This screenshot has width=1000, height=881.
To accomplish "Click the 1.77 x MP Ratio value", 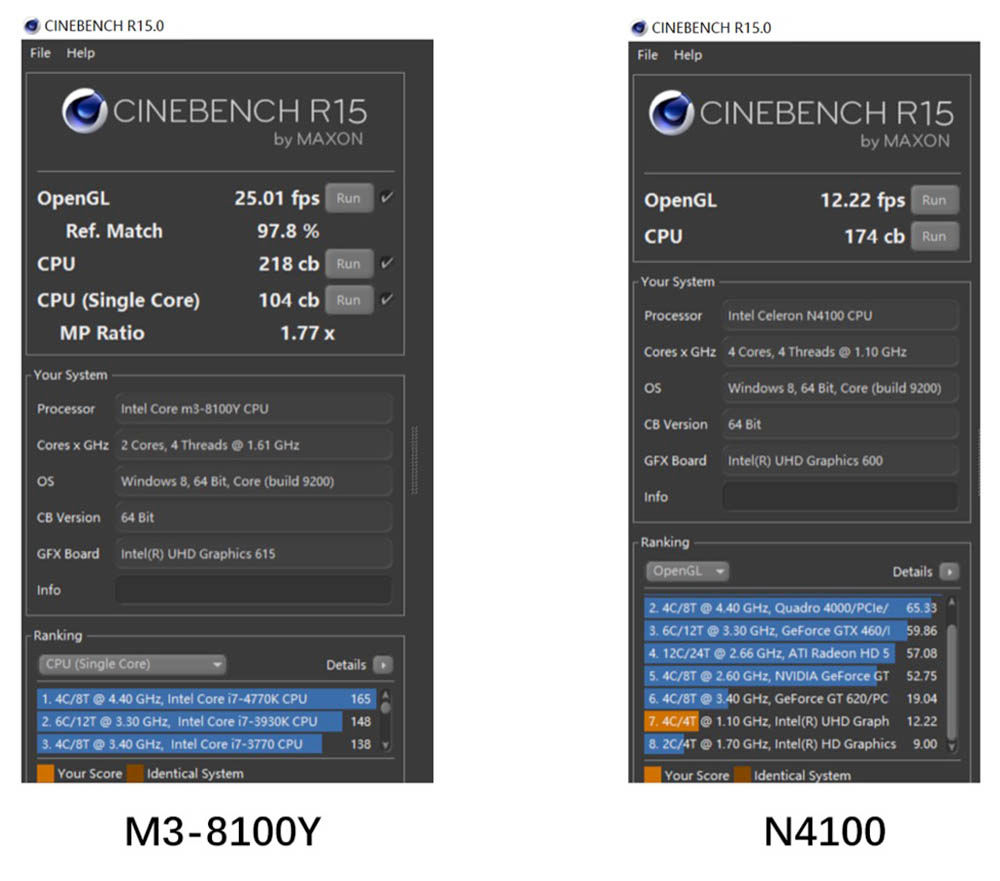I will tap(307, 333).
